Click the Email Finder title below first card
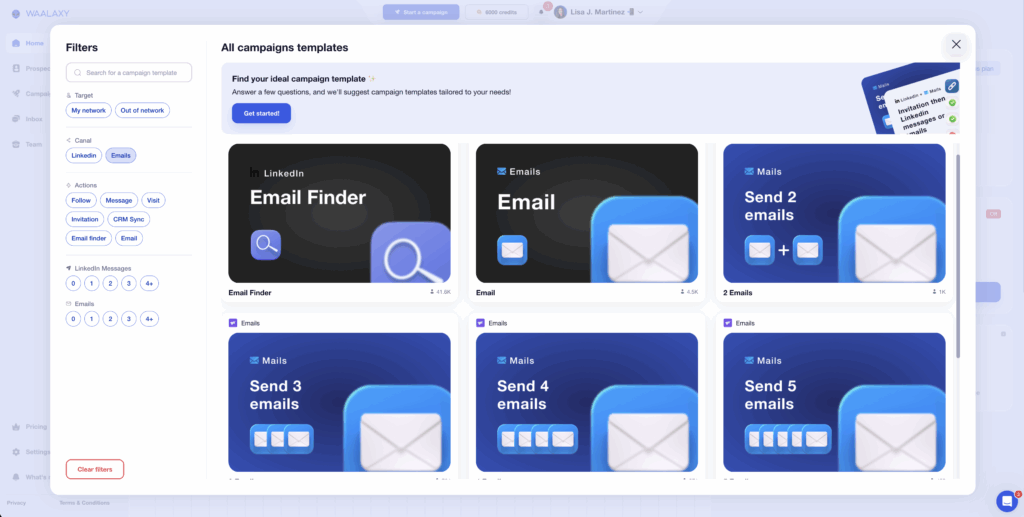 pos(249,292)
